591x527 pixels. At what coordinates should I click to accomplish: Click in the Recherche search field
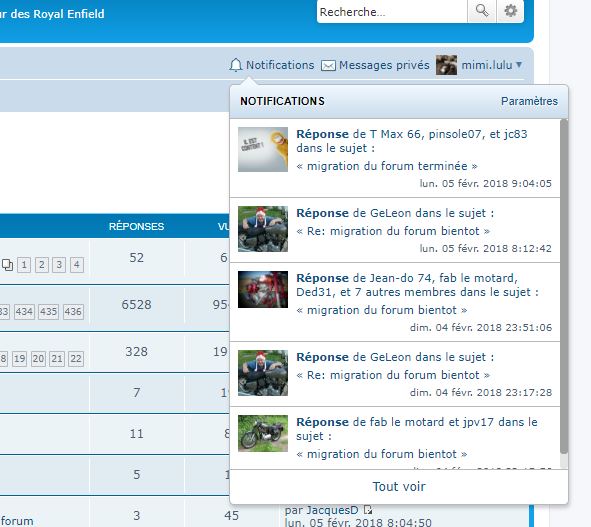tap(392, 12)
